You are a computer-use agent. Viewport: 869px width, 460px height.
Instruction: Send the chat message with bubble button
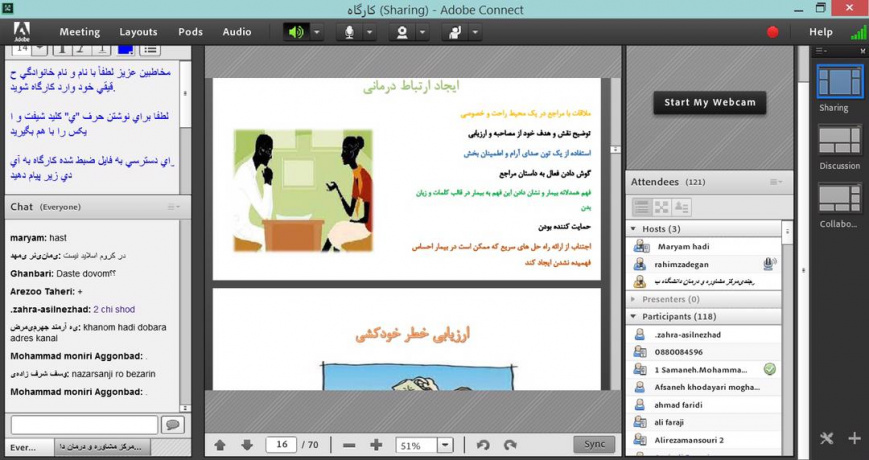[x=173, y=425]
